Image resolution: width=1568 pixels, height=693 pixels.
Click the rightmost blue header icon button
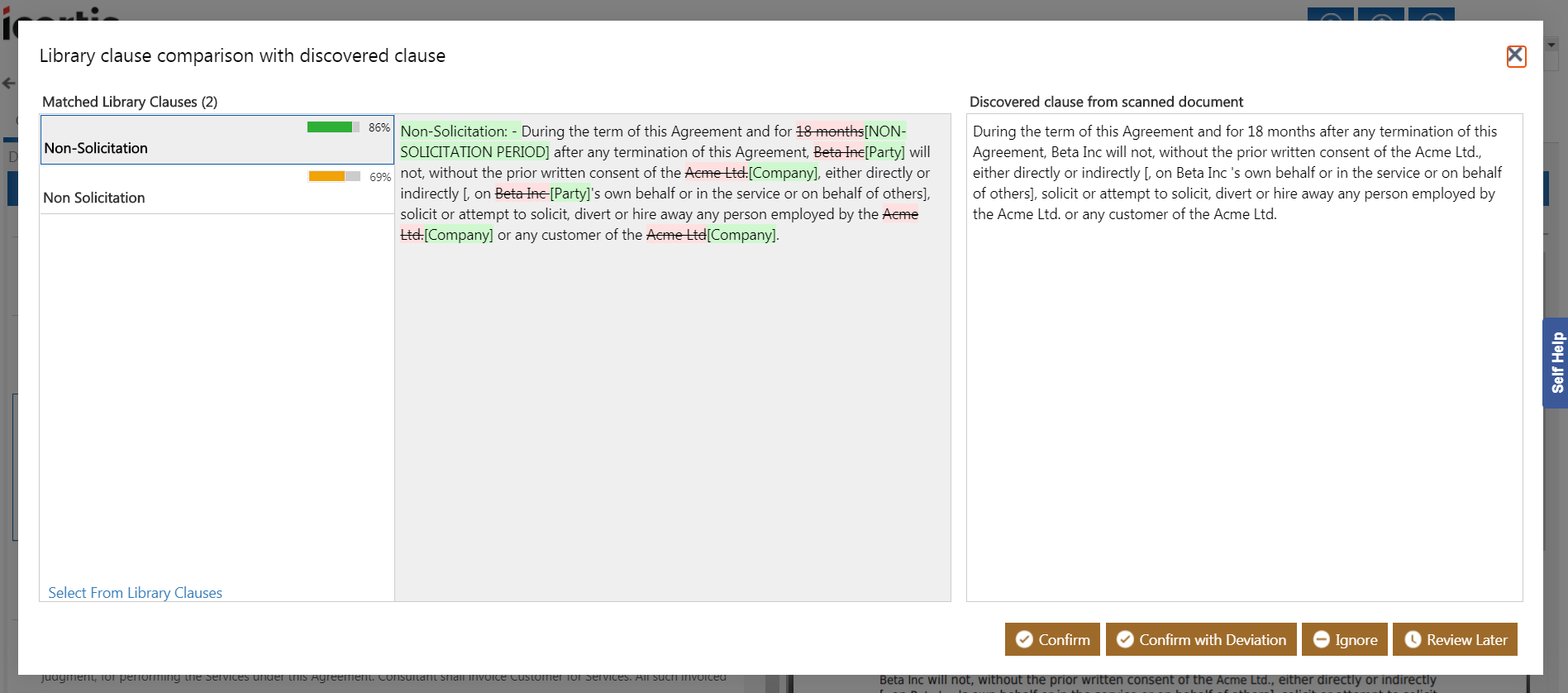pos(1432,14)
